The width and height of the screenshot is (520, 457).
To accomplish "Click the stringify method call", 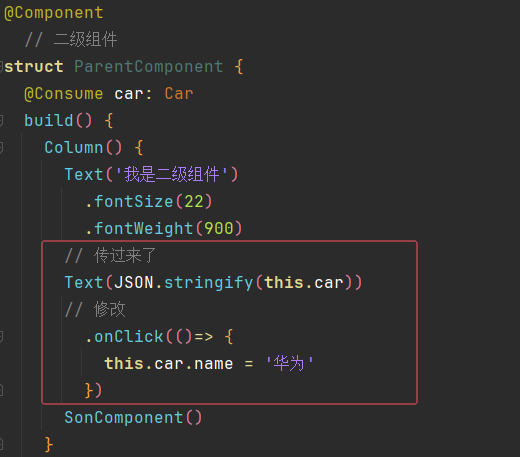I will (209, 283).
